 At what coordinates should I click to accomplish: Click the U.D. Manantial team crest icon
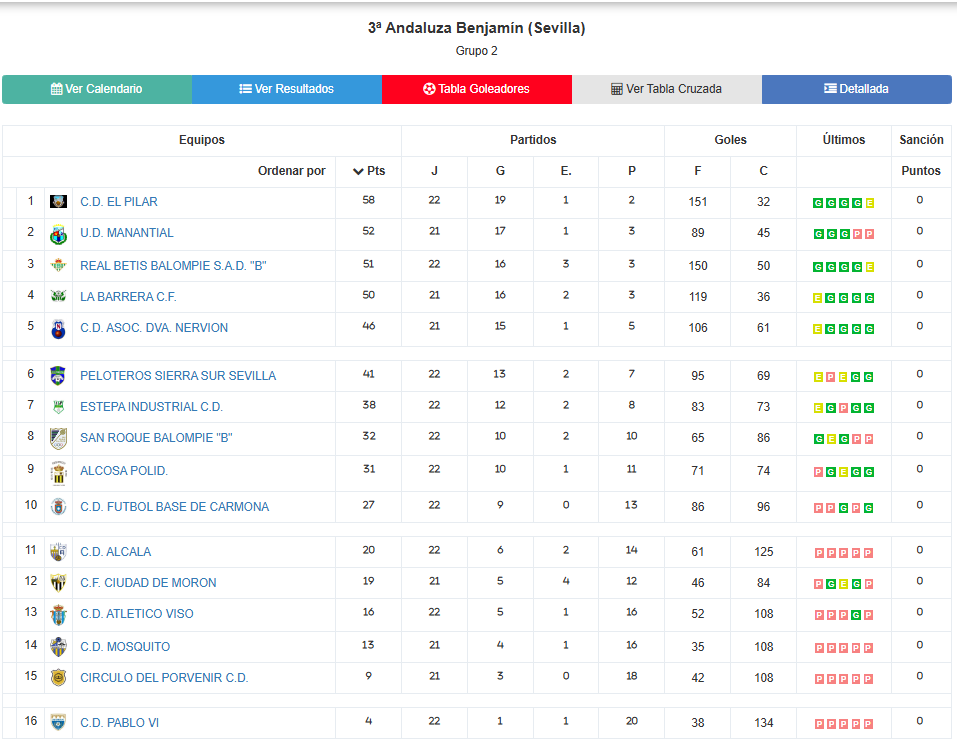(x=59, y=234)
